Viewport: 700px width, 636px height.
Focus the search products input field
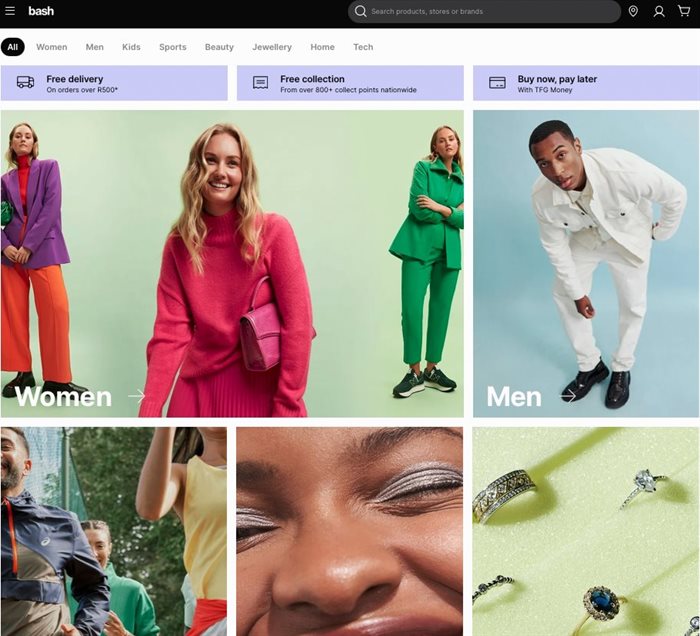click(490, 12)
